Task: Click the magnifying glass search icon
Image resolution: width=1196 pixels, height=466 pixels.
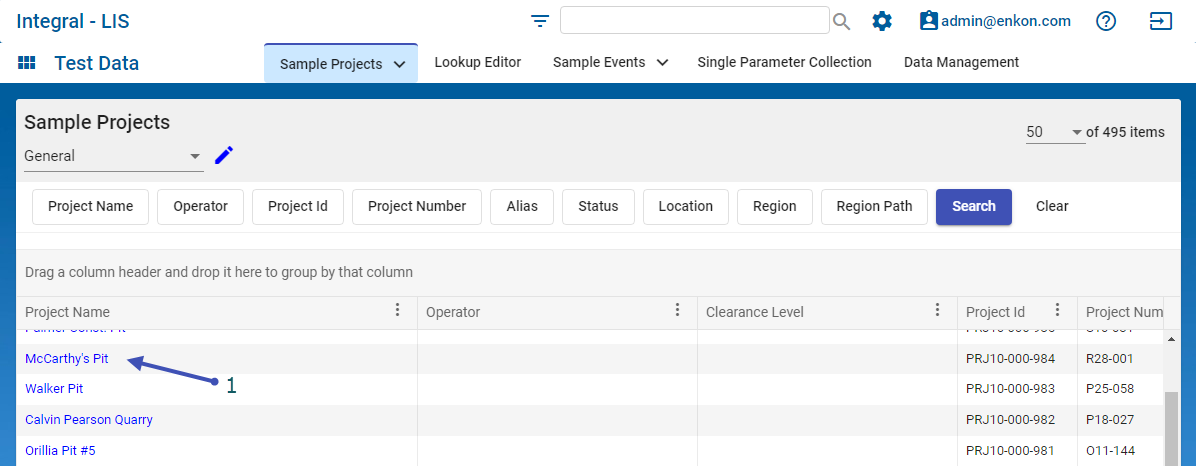Action: (842, 21)
